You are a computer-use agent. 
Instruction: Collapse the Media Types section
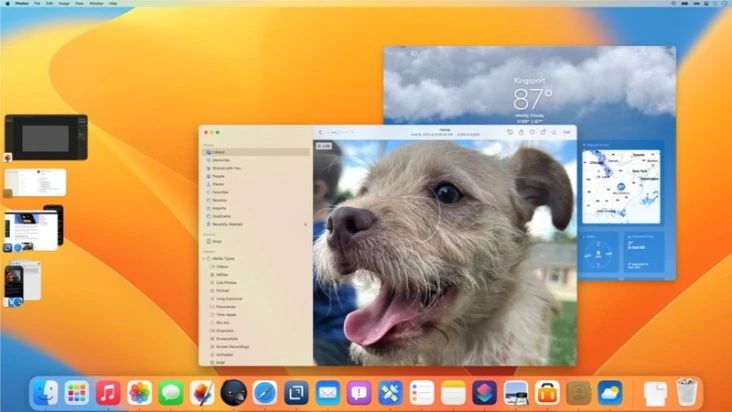click(204, 258)
